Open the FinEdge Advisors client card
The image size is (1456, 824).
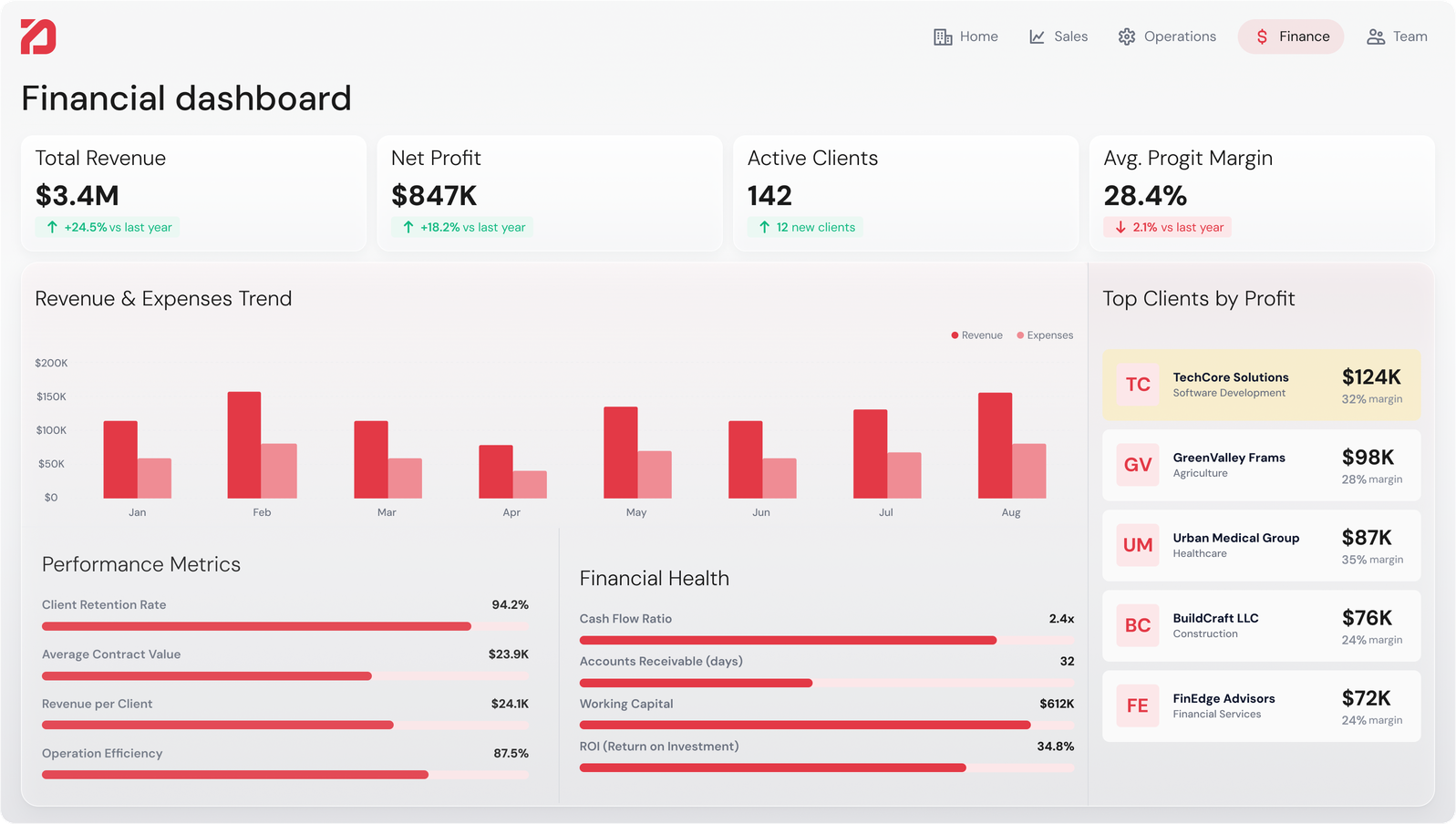[1262, 706]
